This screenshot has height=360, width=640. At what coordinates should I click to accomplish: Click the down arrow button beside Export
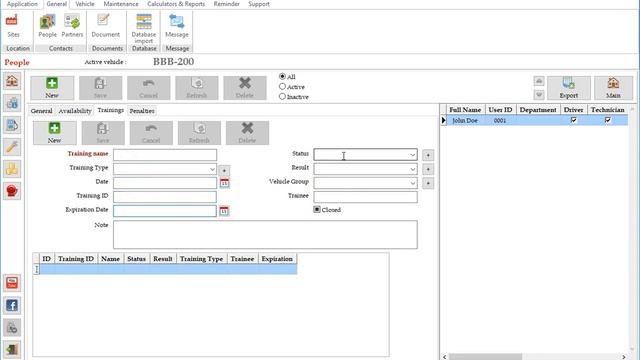(x=539, y=95)
